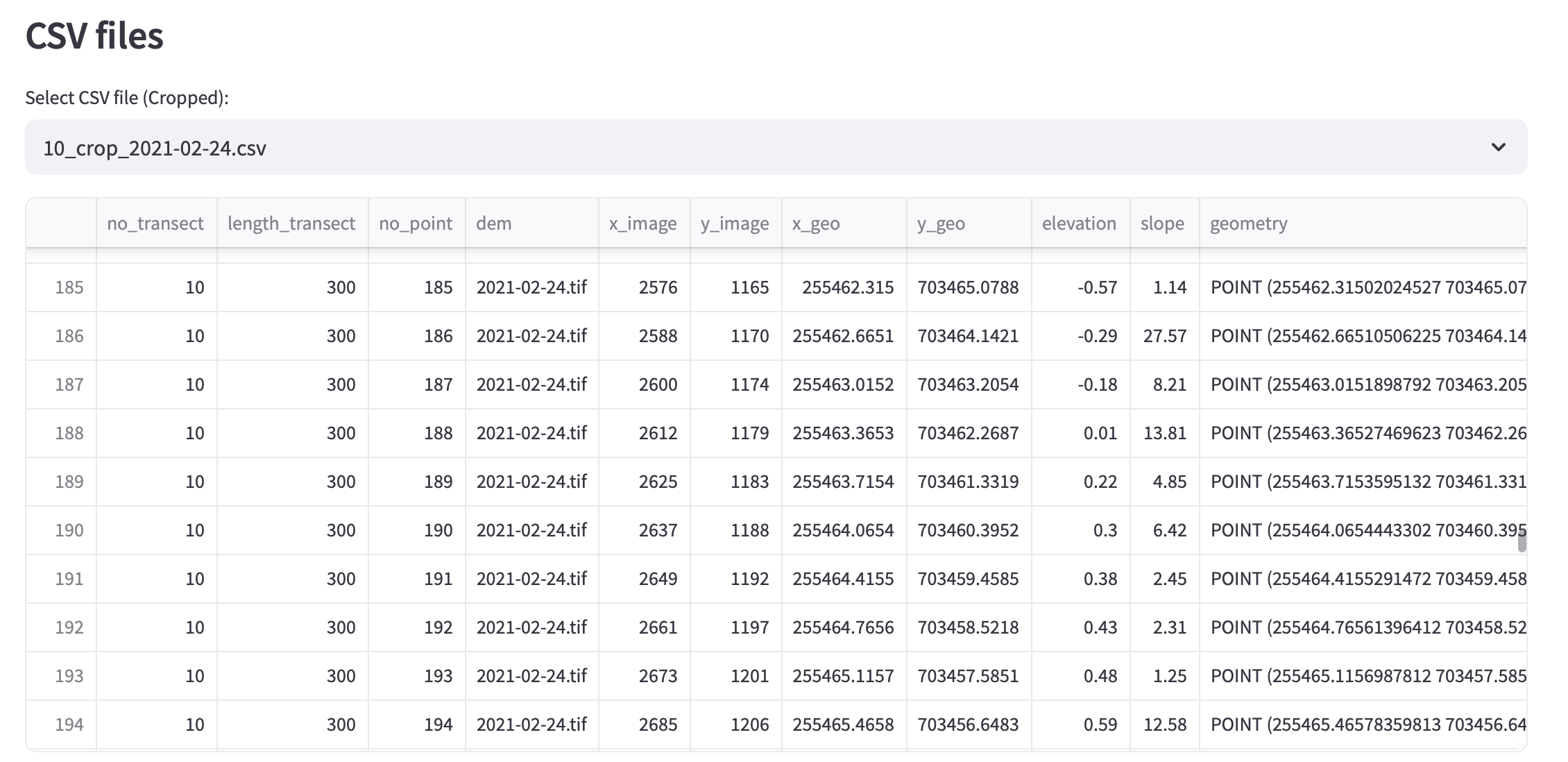
Task: Click the x_geo column header
Action: [844, 223]
